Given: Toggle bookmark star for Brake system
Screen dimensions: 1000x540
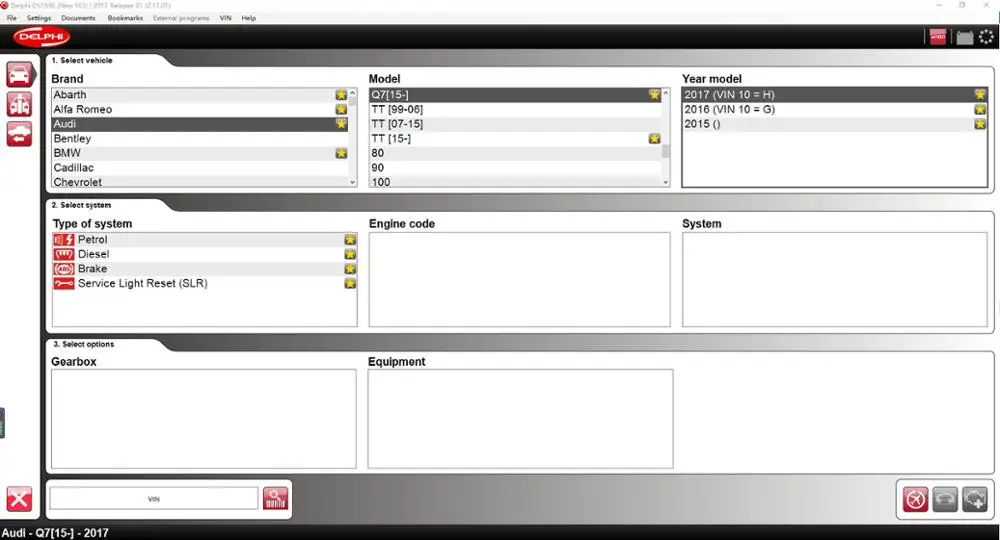Looking at the screenshot, I should coord(350,269).
